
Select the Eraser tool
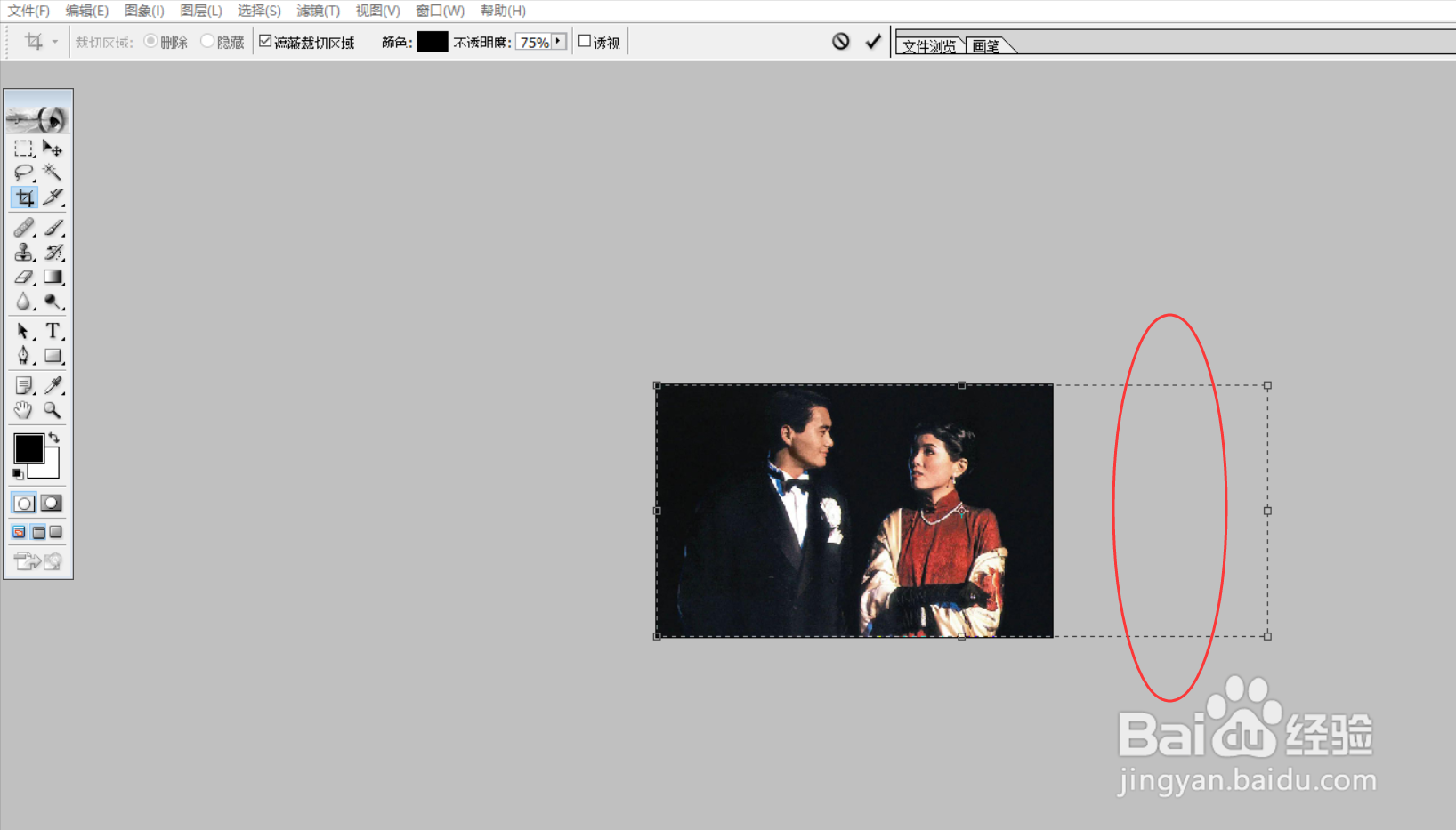24,278
